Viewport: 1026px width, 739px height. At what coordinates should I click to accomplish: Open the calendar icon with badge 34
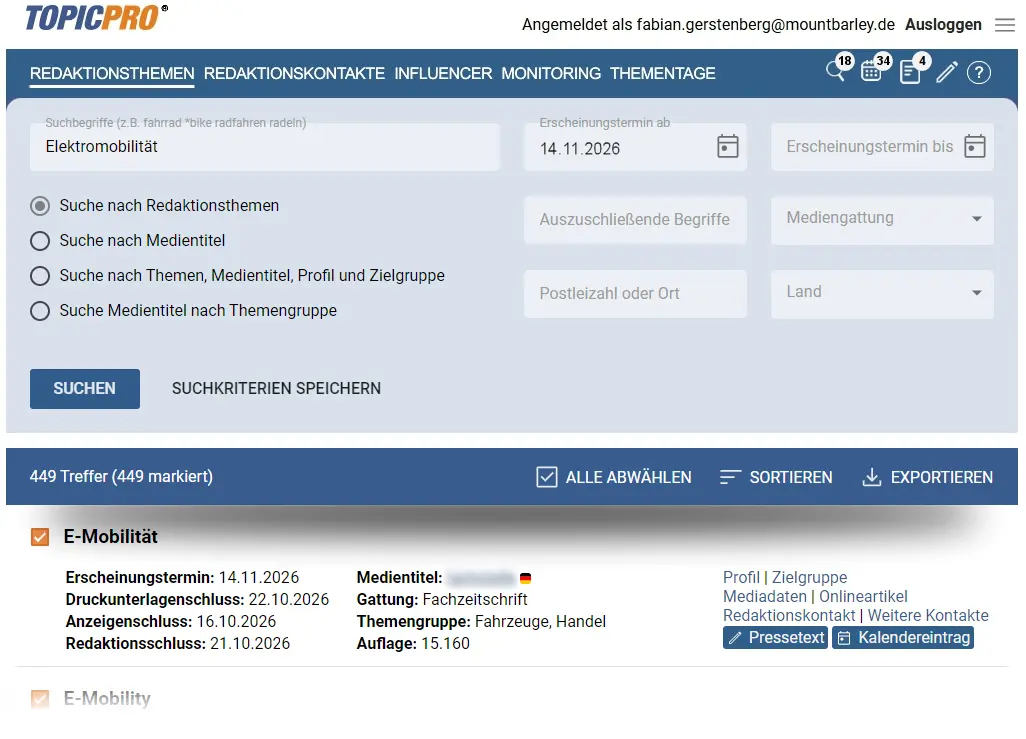pyautogui.click(x=871, y=72)
